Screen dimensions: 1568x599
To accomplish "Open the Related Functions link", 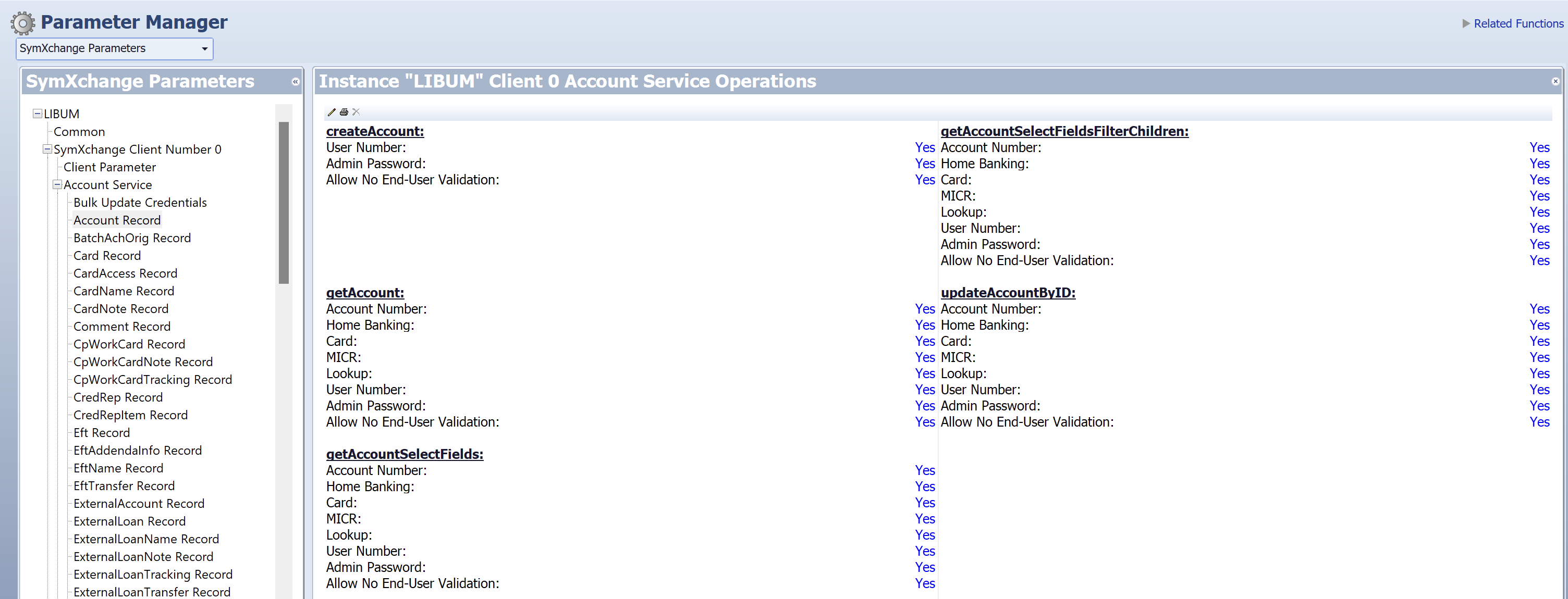I will coord(1518,24).
